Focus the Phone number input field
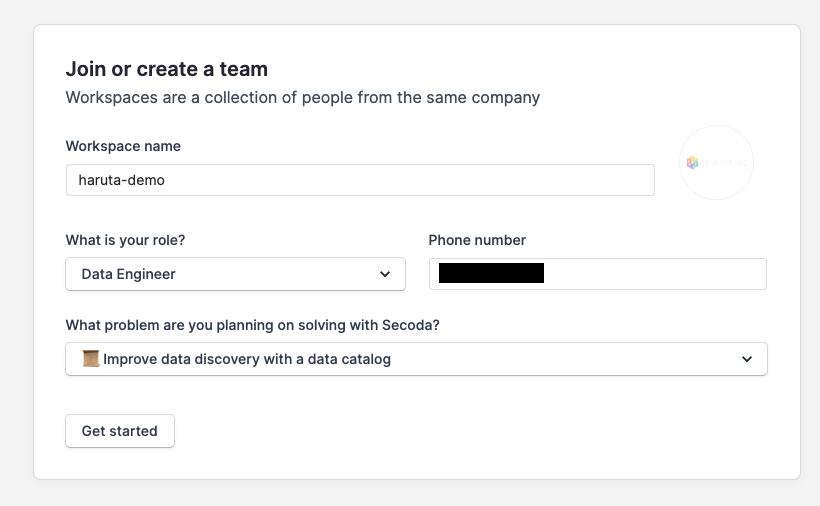Image resolution: width=820 pixels, height=506 pixels. point(598,274)
